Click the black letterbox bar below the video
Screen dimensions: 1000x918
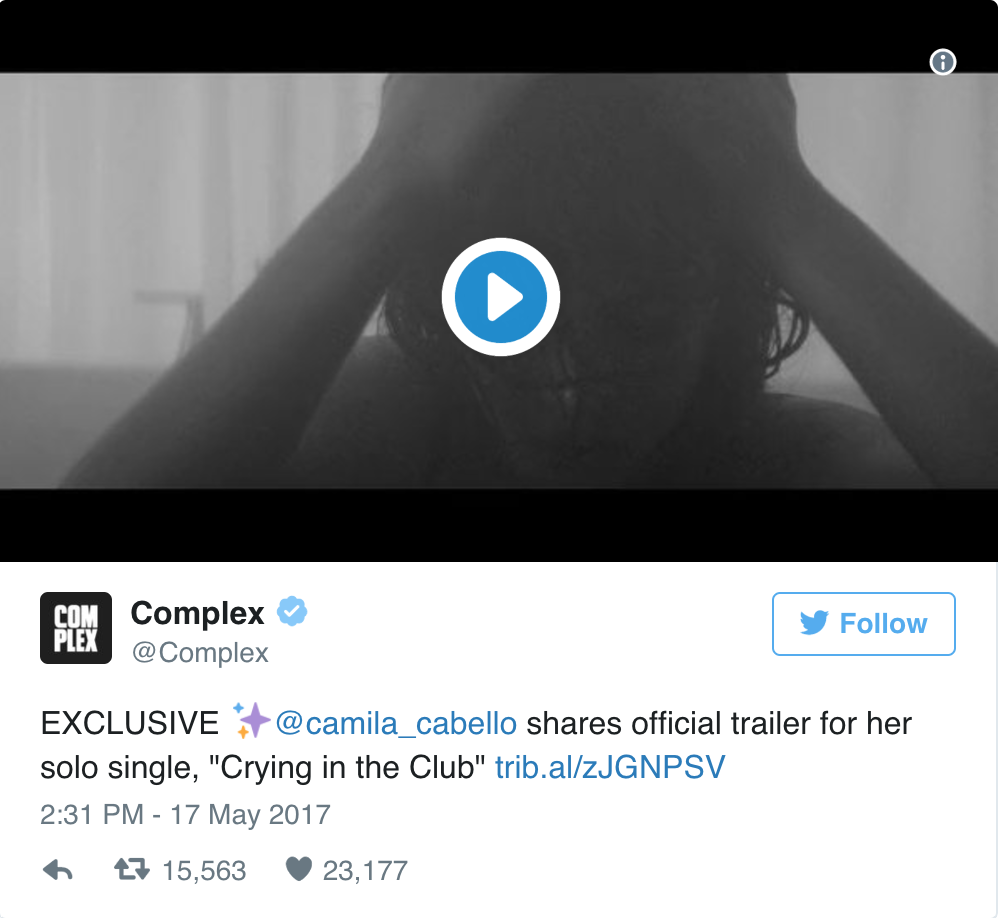[499, 525]
